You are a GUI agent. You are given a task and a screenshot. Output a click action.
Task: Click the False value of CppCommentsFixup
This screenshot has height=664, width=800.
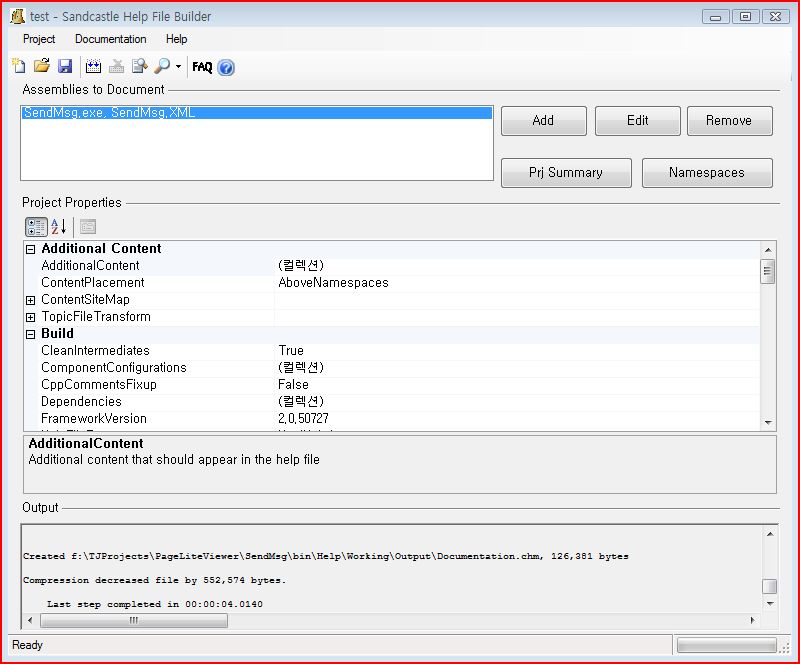pos(293,384)
